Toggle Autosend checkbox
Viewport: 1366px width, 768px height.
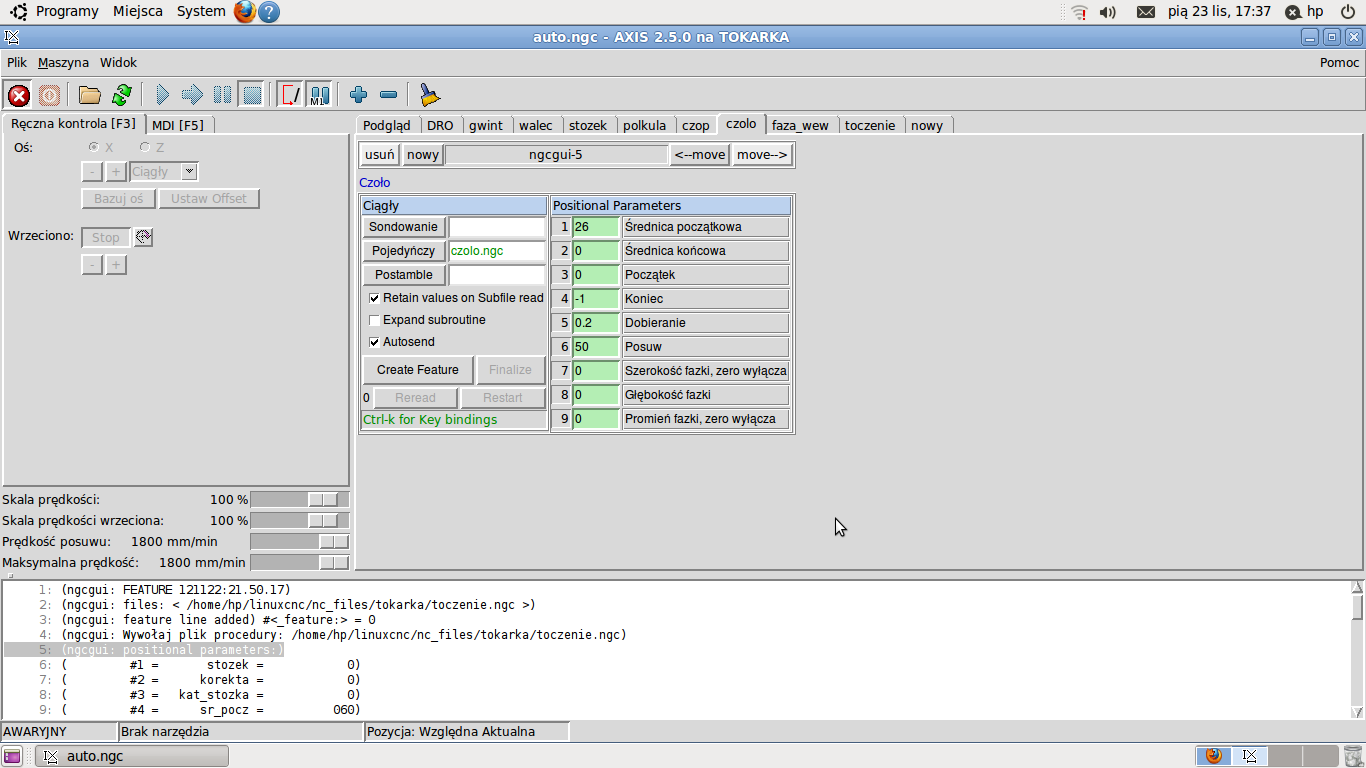(375, 342)
